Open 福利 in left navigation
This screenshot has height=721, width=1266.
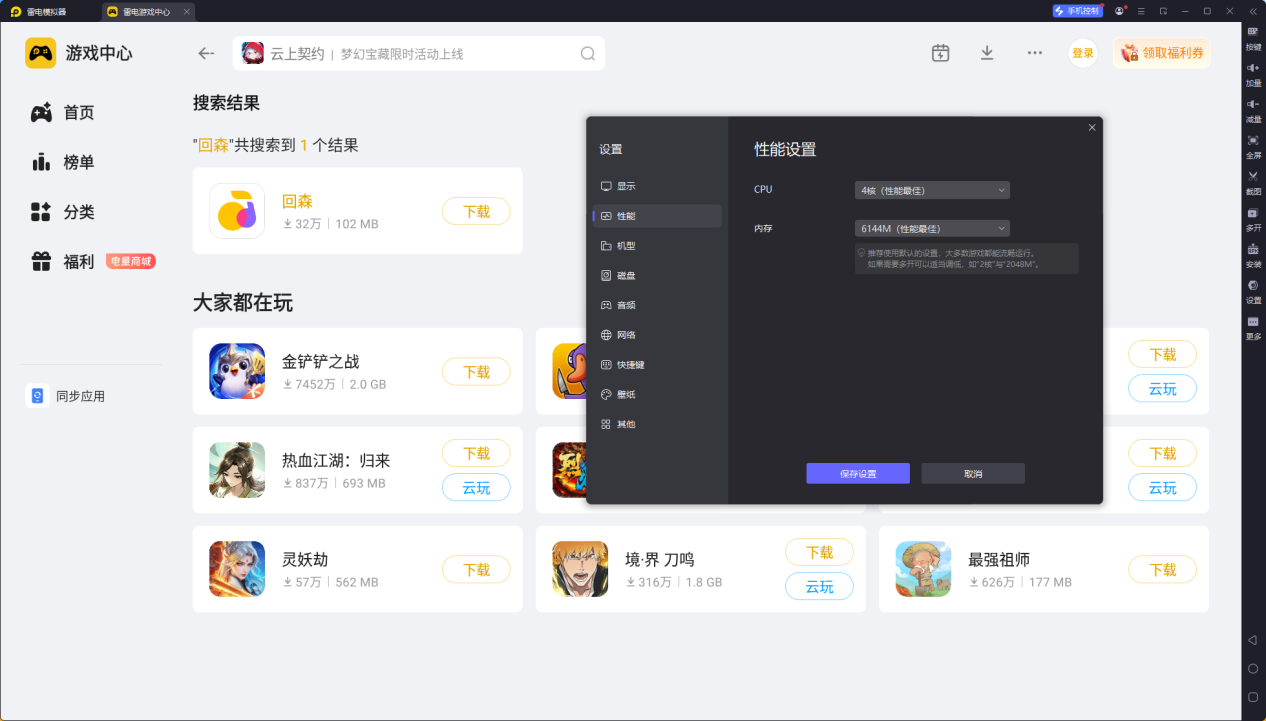63,262
